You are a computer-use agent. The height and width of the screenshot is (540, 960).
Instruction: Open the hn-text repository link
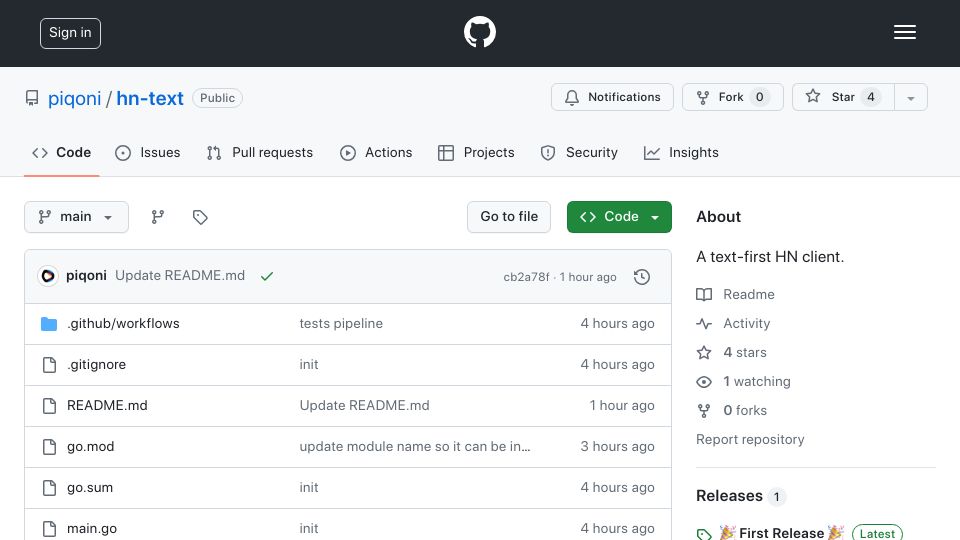pyautogui.click(x=150, y=98)
